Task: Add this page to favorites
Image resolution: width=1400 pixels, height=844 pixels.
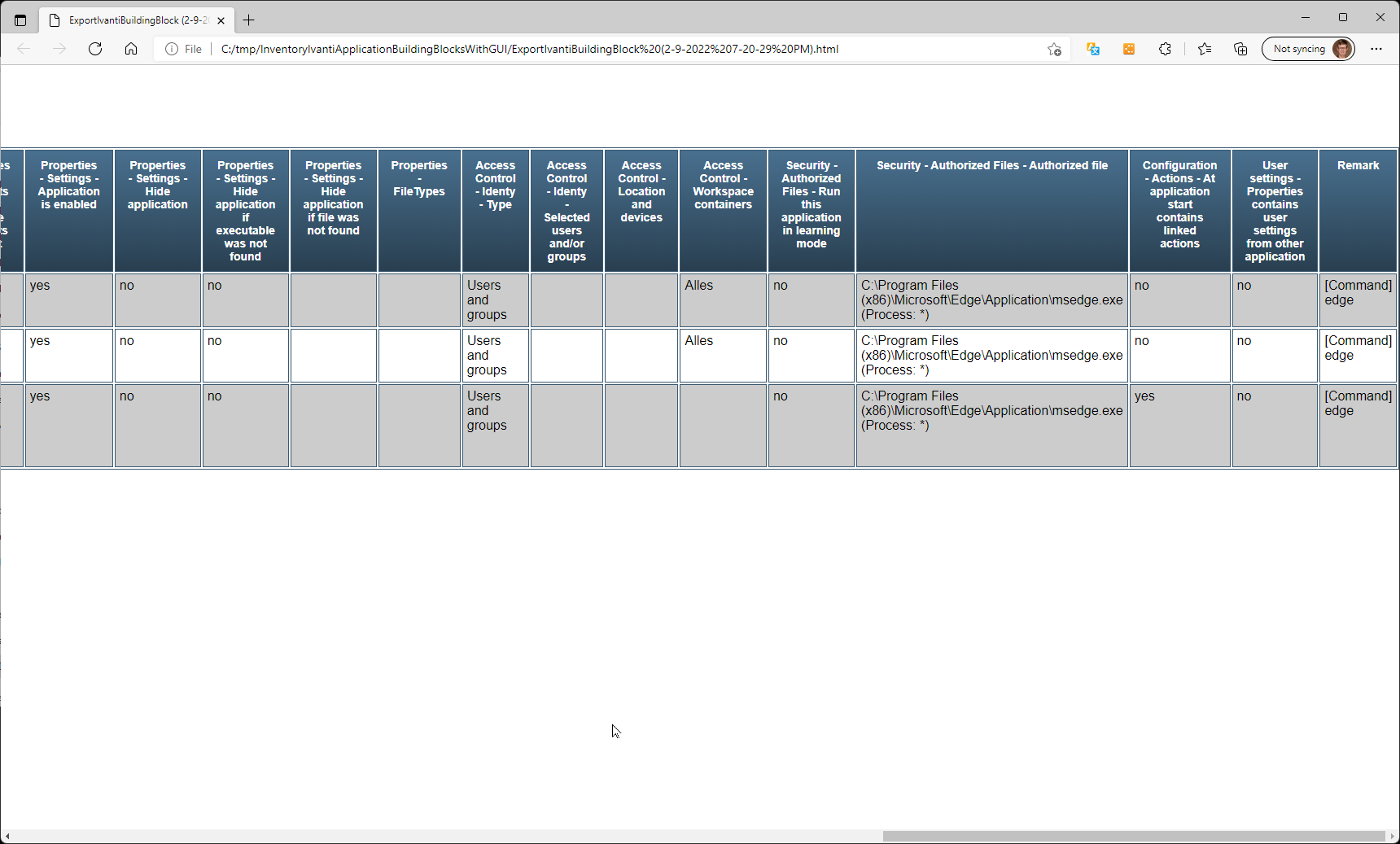Action: click(x=1054, y=49)
